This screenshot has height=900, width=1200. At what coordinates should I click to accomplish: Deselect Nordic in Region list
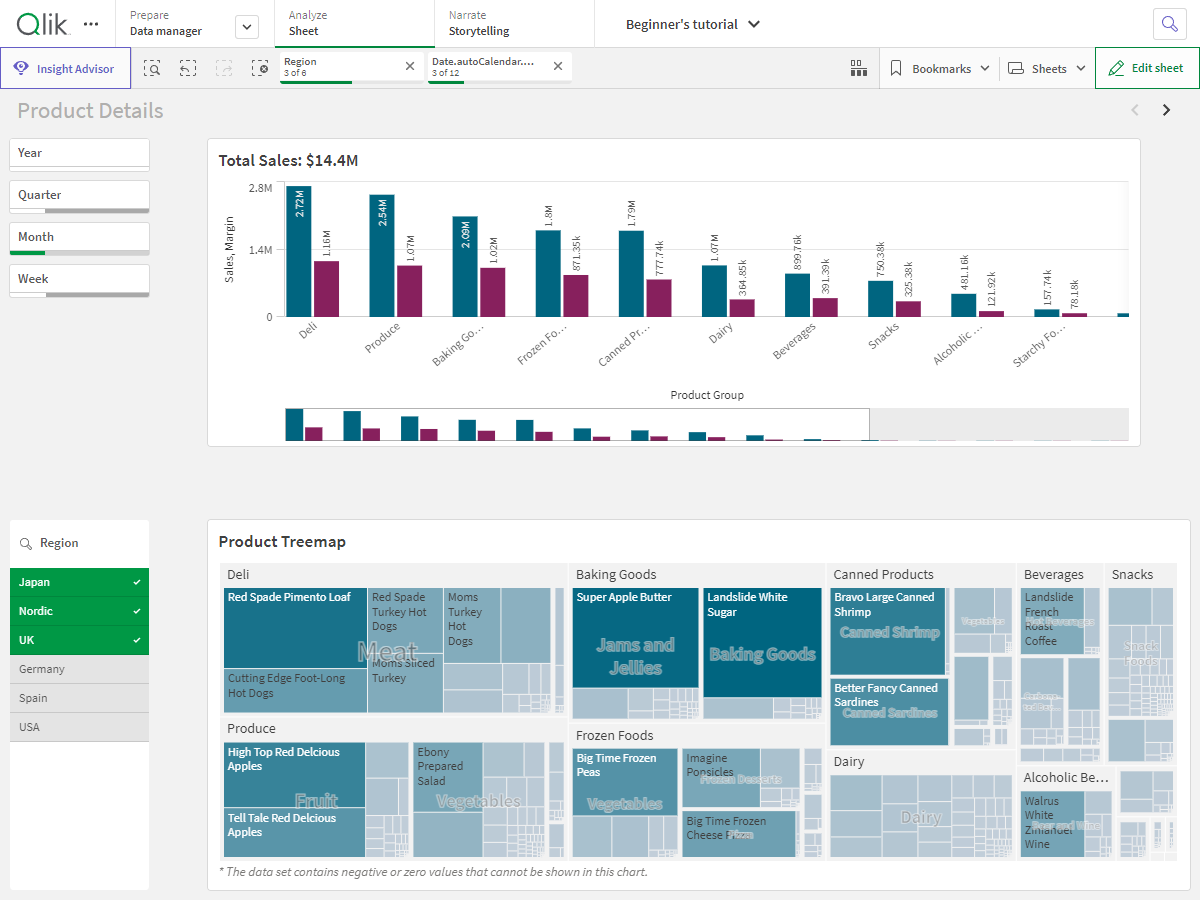pos(79,611)
